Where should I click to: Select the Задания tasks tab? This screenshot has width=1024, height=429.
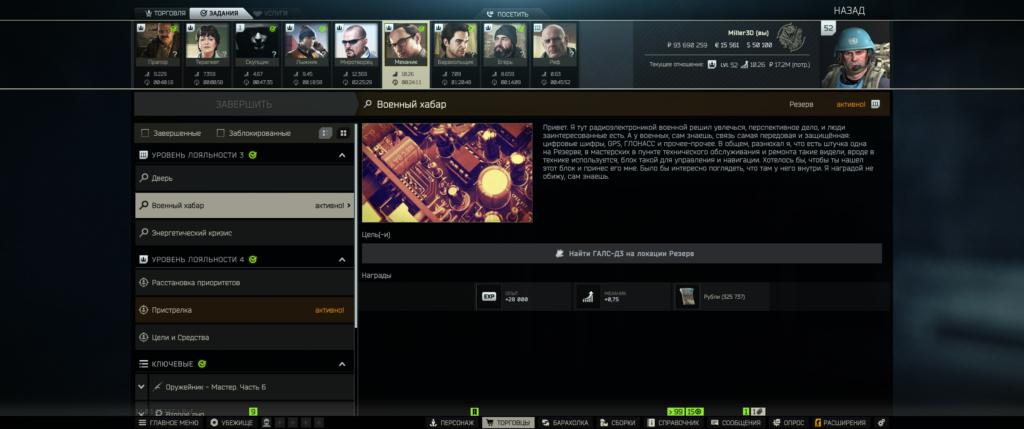coord(219,13)
